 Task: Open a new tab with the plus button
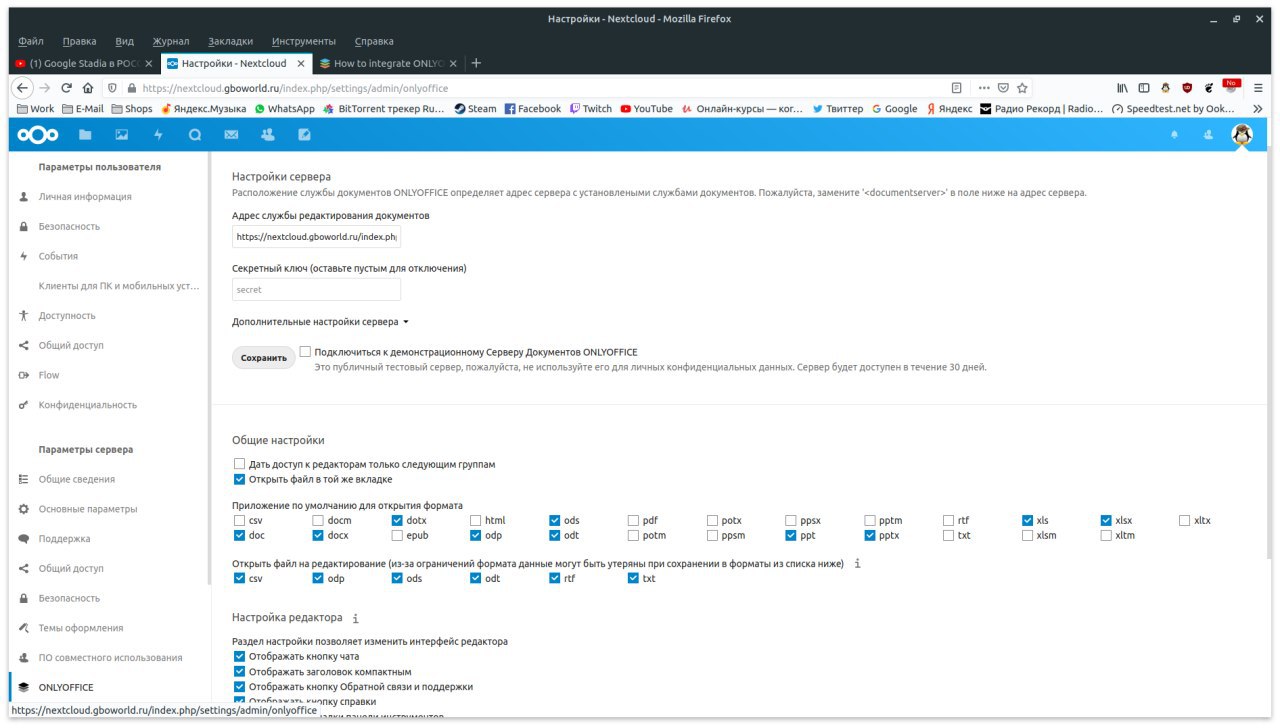point(476,63)
